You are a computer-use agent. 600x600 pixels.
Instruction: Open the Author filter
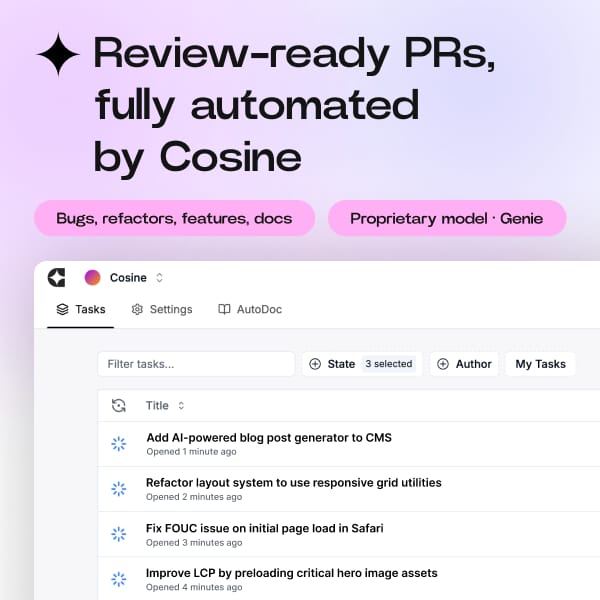point(464,364)
